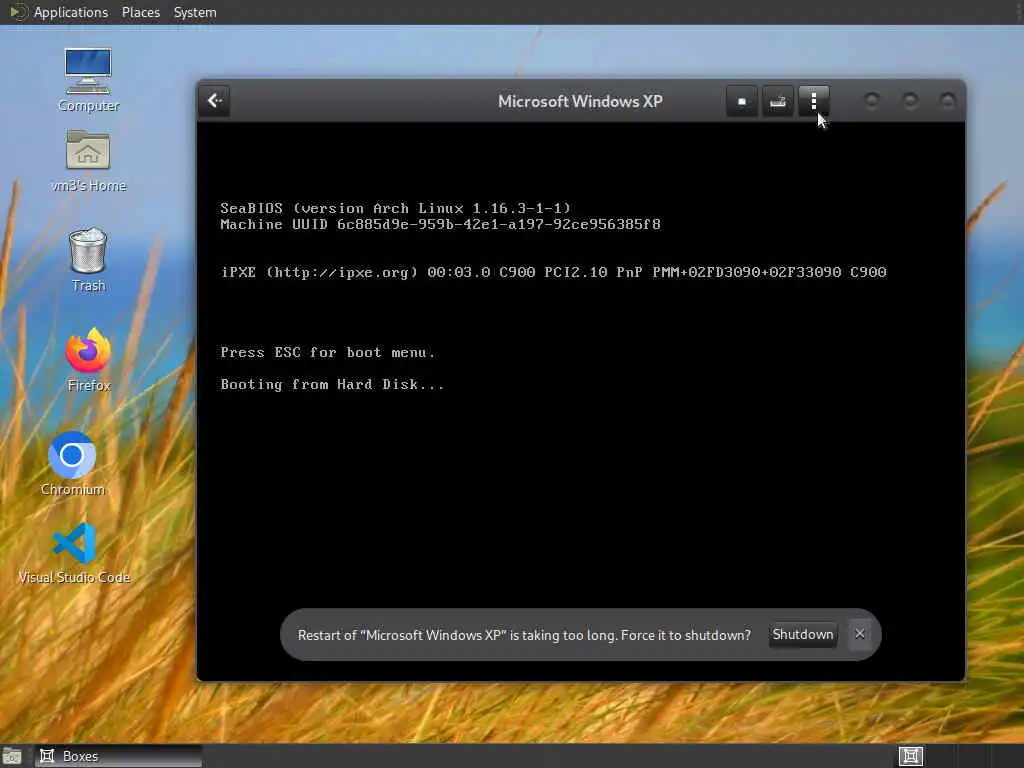The height and width of the screenshot is (768, 1024).
Task: Click the Microsoft Windows XP window title
Action: pyautogui.click(x=580, y=101)
